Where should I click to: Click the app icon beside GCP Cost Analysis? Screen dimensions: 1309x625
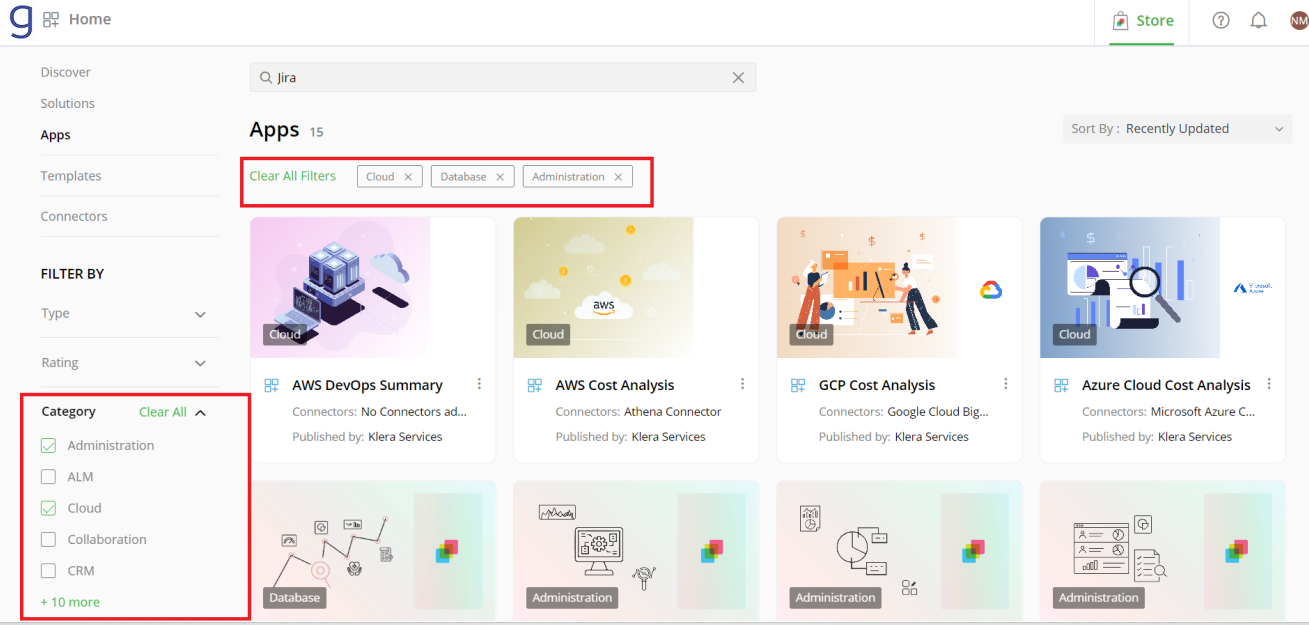[x=797, y=385]
